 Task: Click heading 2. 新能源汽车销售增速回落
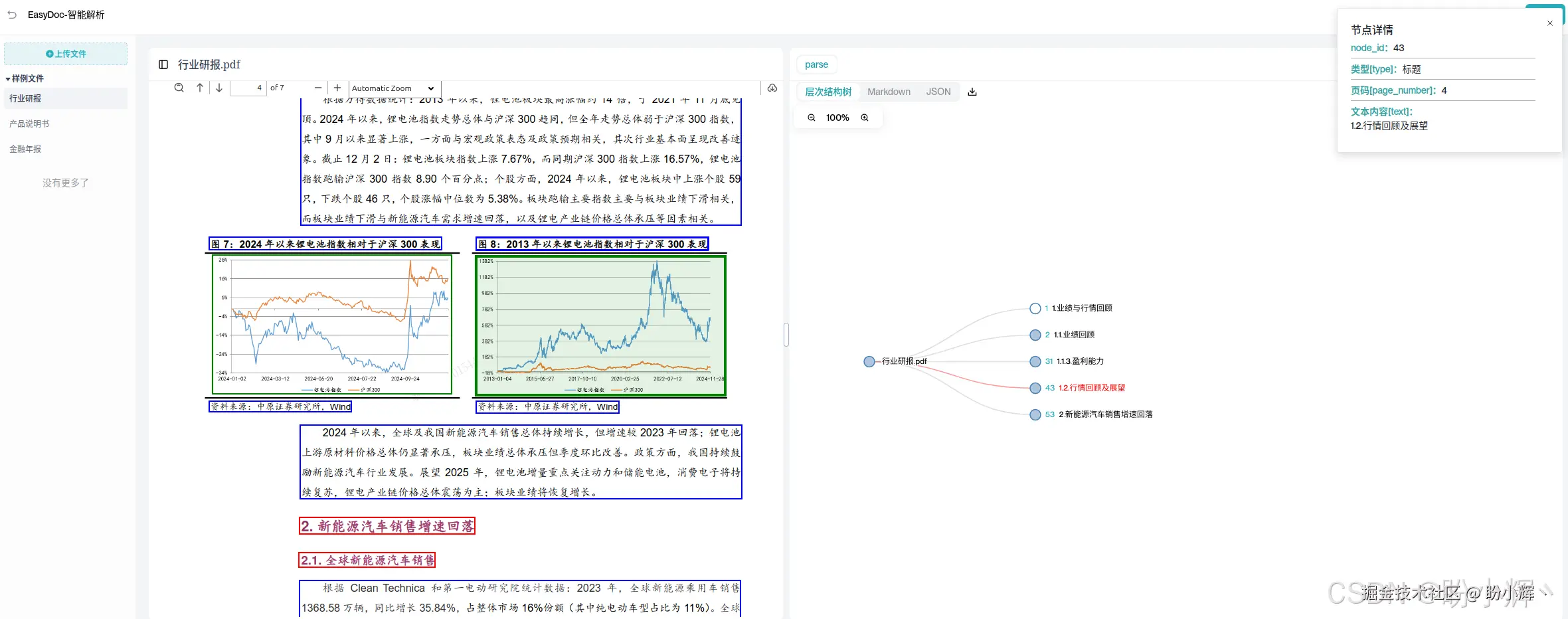point(387,526)
